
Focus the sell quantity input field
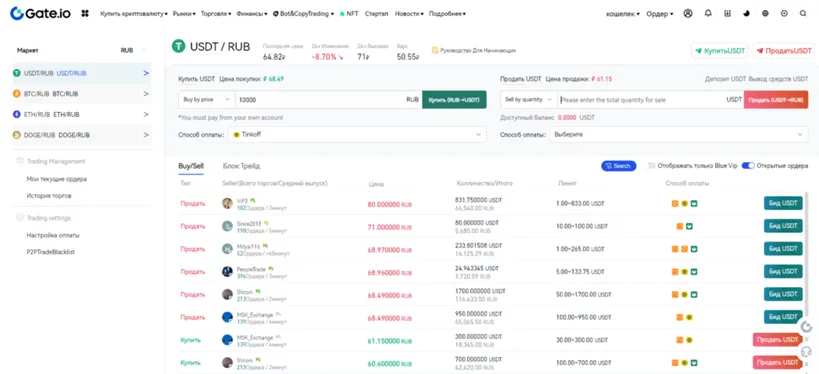[650, 99]
